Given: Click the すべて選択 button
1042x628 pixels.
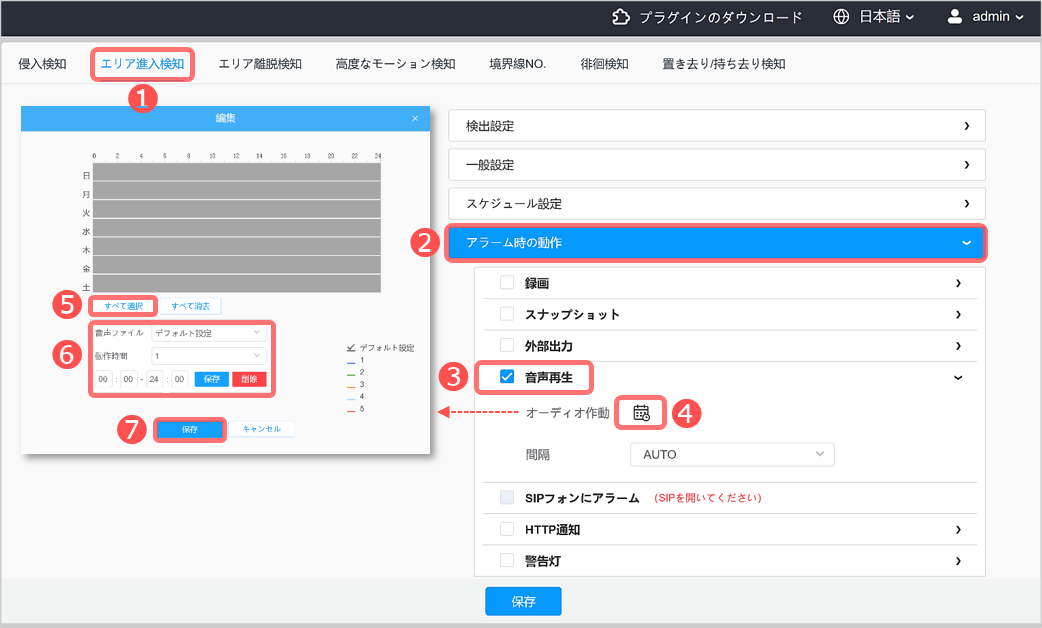Looking at the screenshot, I should tap(123, 305).
